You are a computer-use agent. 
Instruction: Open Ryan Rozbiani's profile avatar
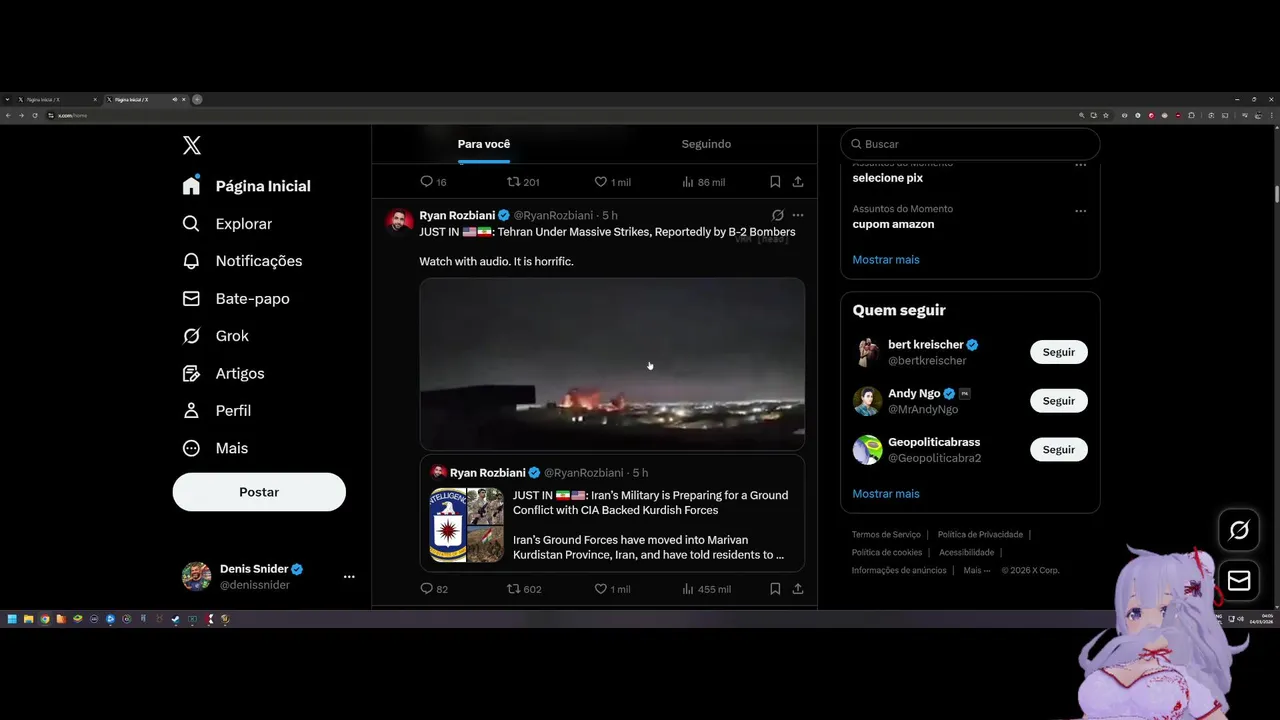[399, 221]
